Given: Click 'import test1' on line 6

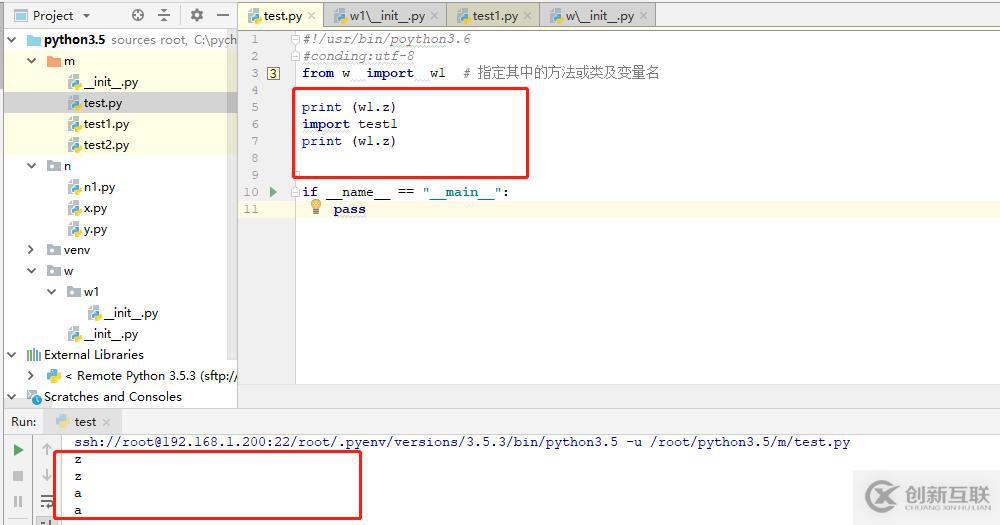Looking at the screenshot, I should [x=349, y=124].
